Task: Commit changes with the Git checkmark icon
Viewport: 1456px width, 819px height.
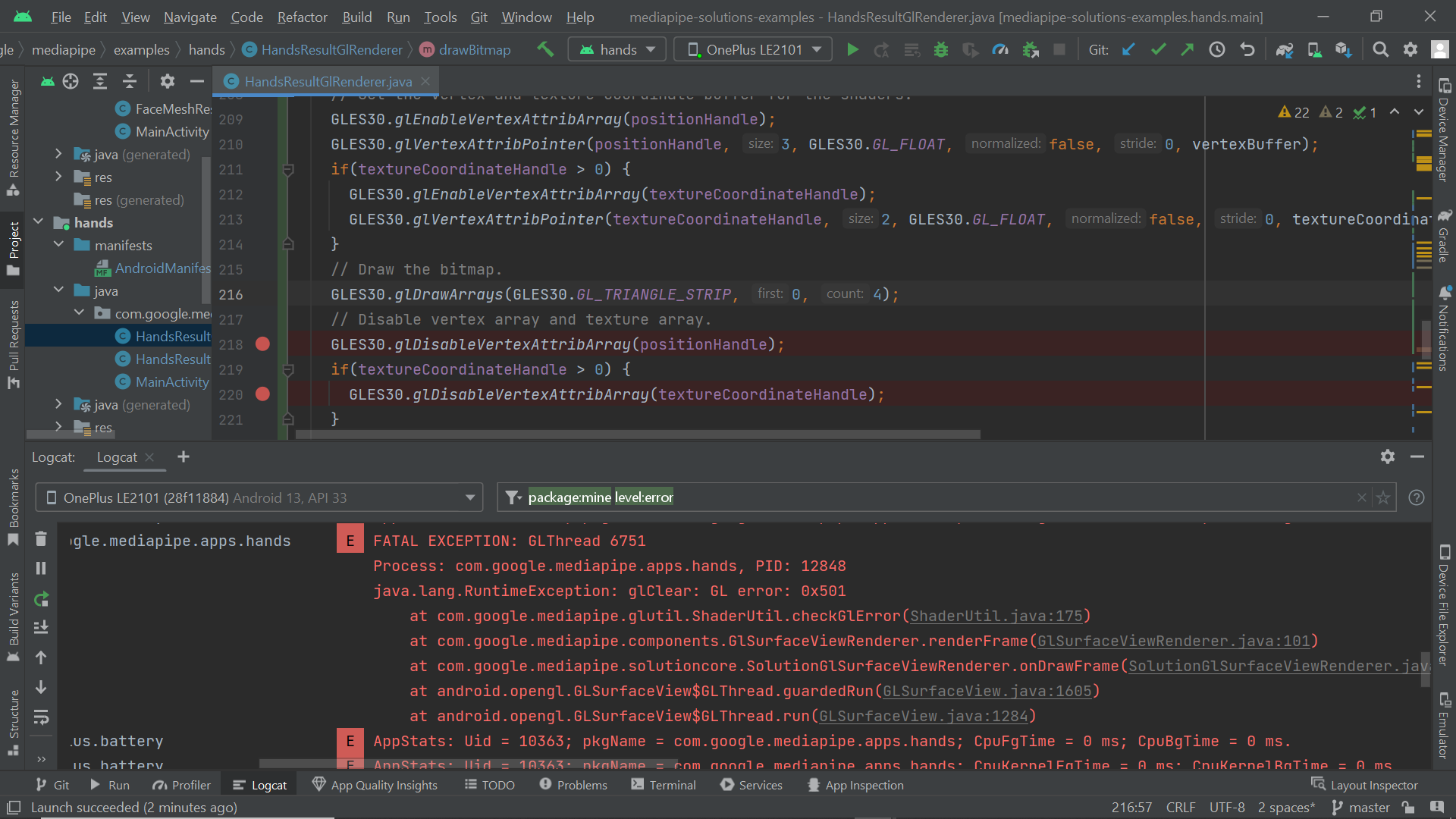Action: pos(1157,49)
